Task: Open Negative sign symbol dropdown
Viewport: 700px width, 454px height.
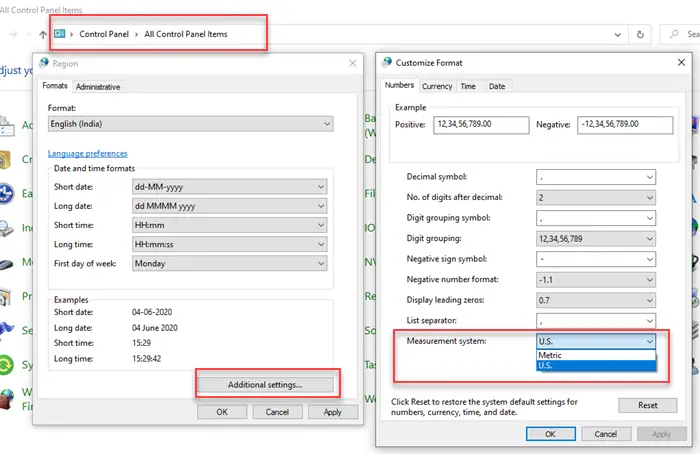Action: [x=596, y=259]
